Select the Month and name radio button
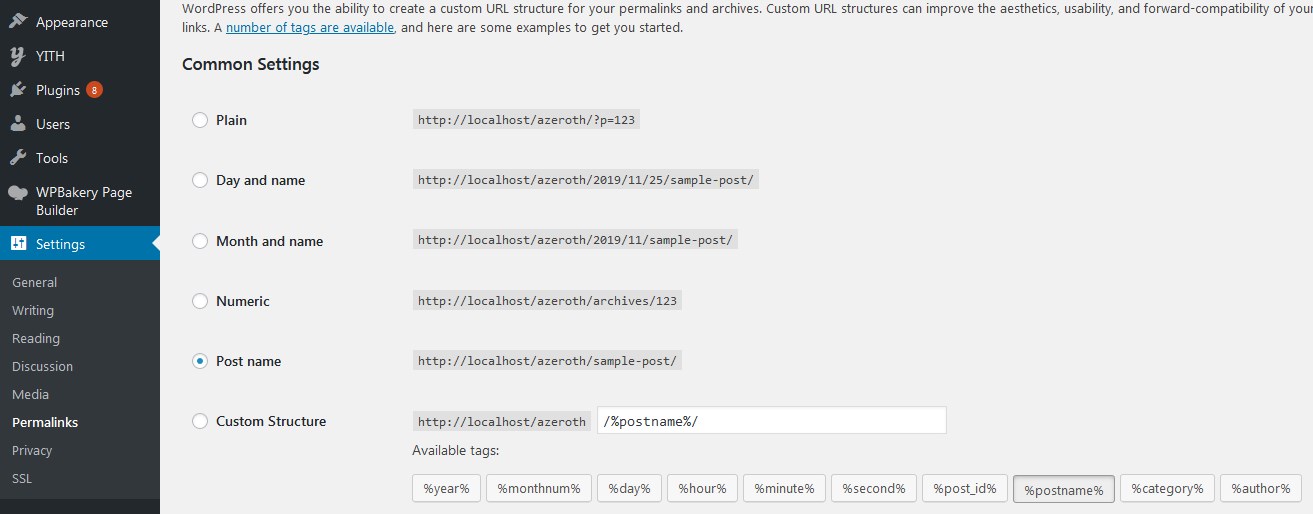The height and width of the screenshot is (514, 1313). (199, 241)
